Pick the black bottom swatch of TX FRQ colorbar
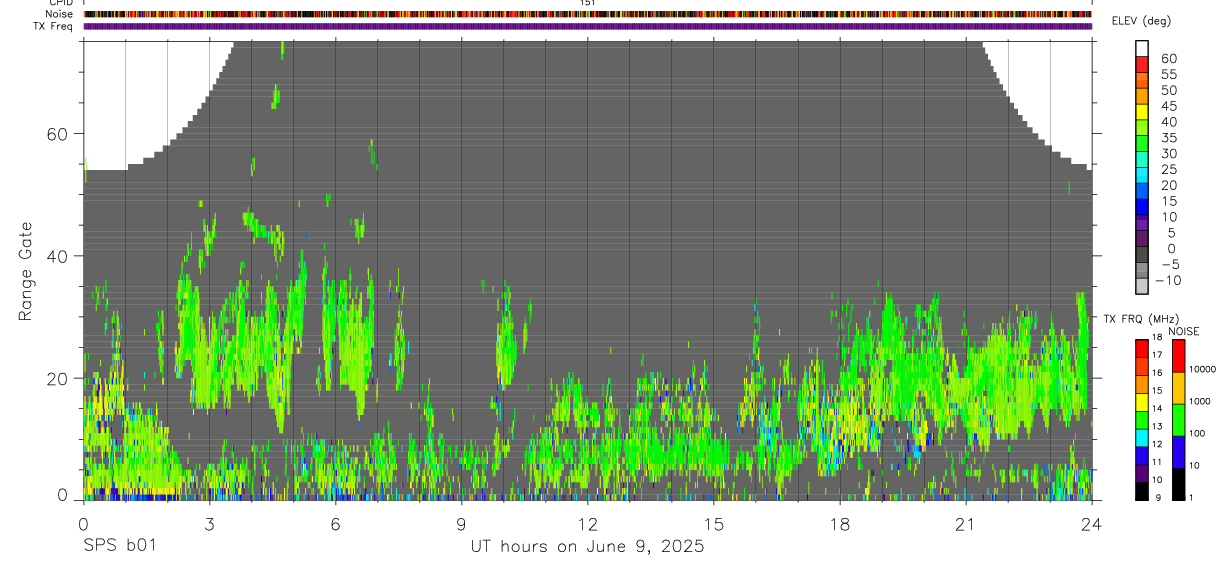Viewport: 1228px width, 567px height. pyautogui.click(x=1141, y=491)
